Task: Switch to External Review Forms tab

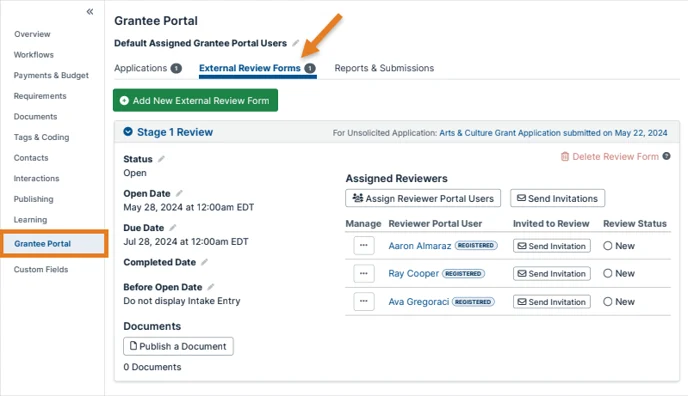Action: tap(250, 68)
